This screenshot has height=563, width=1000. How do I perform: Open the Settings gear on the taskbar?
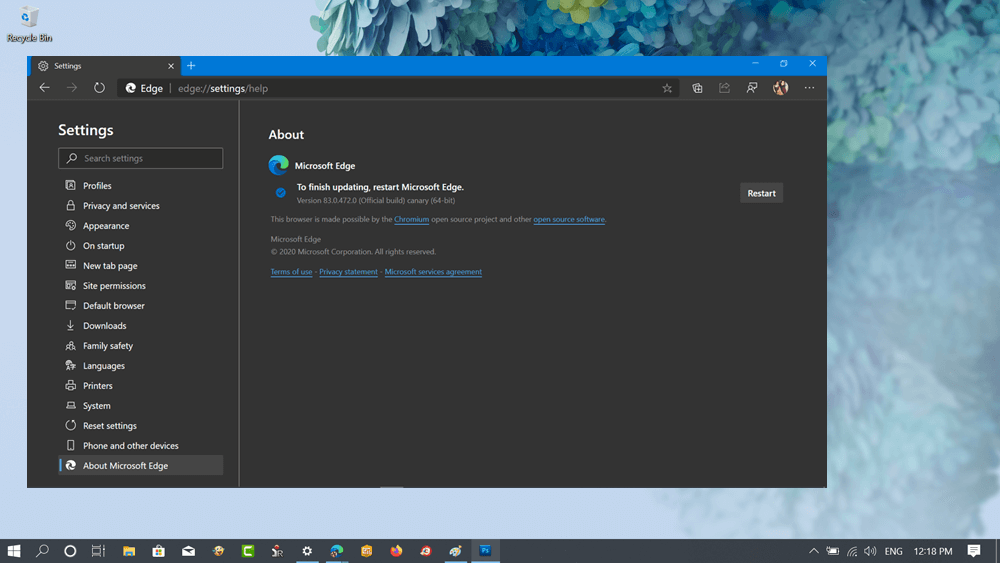pos(307,551)
